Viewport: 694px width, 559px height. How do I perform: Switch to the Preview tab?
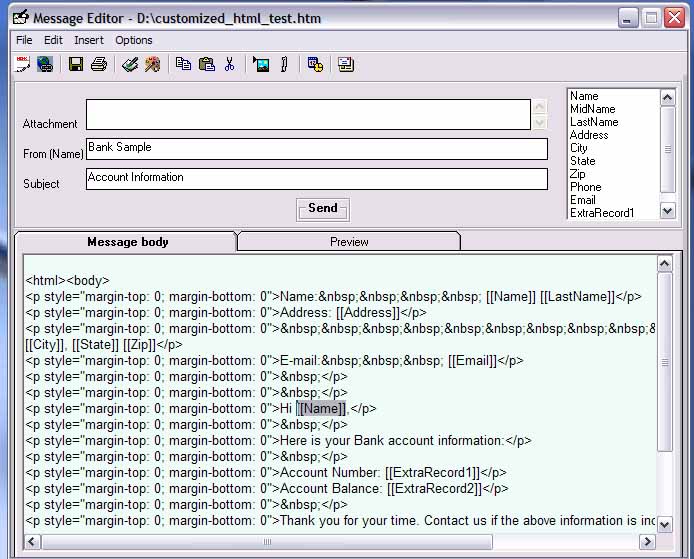(349, 242)
